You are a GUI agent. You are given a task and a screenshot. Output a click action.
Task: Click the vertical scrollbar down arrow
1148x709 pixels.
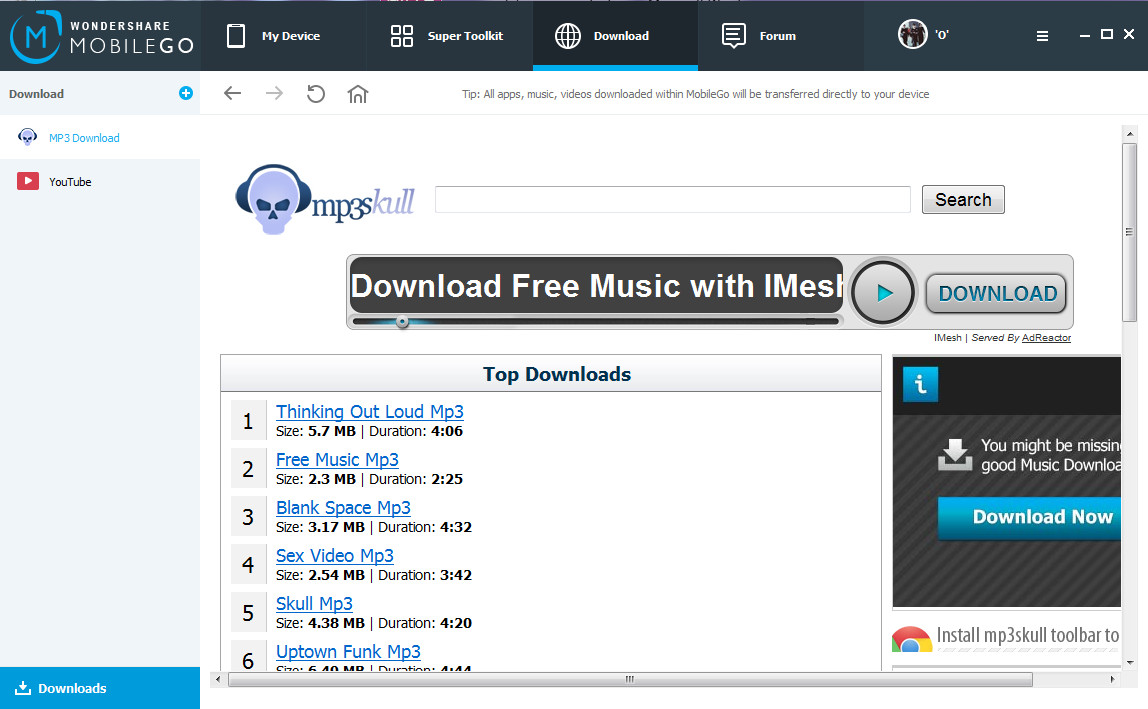point(1129,661)
